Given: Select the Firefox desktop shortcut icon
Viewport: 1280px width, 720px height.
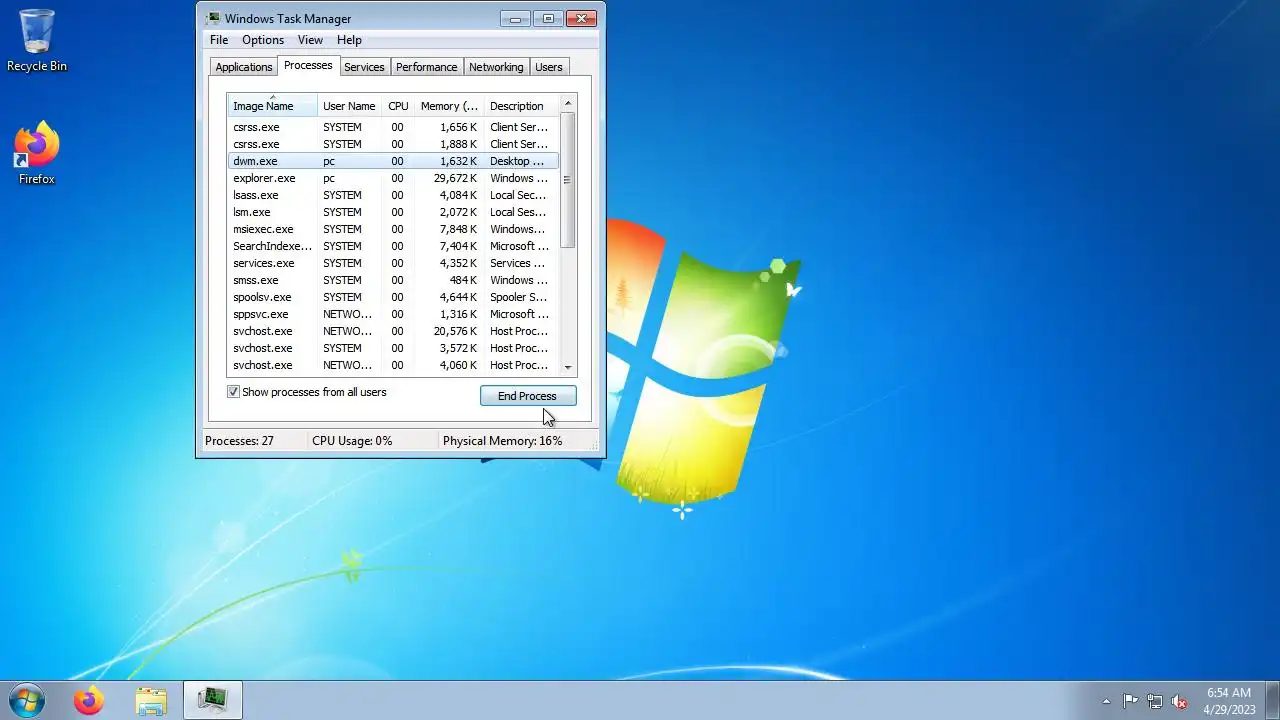Looking at the screenshot, I should (37, 153).
